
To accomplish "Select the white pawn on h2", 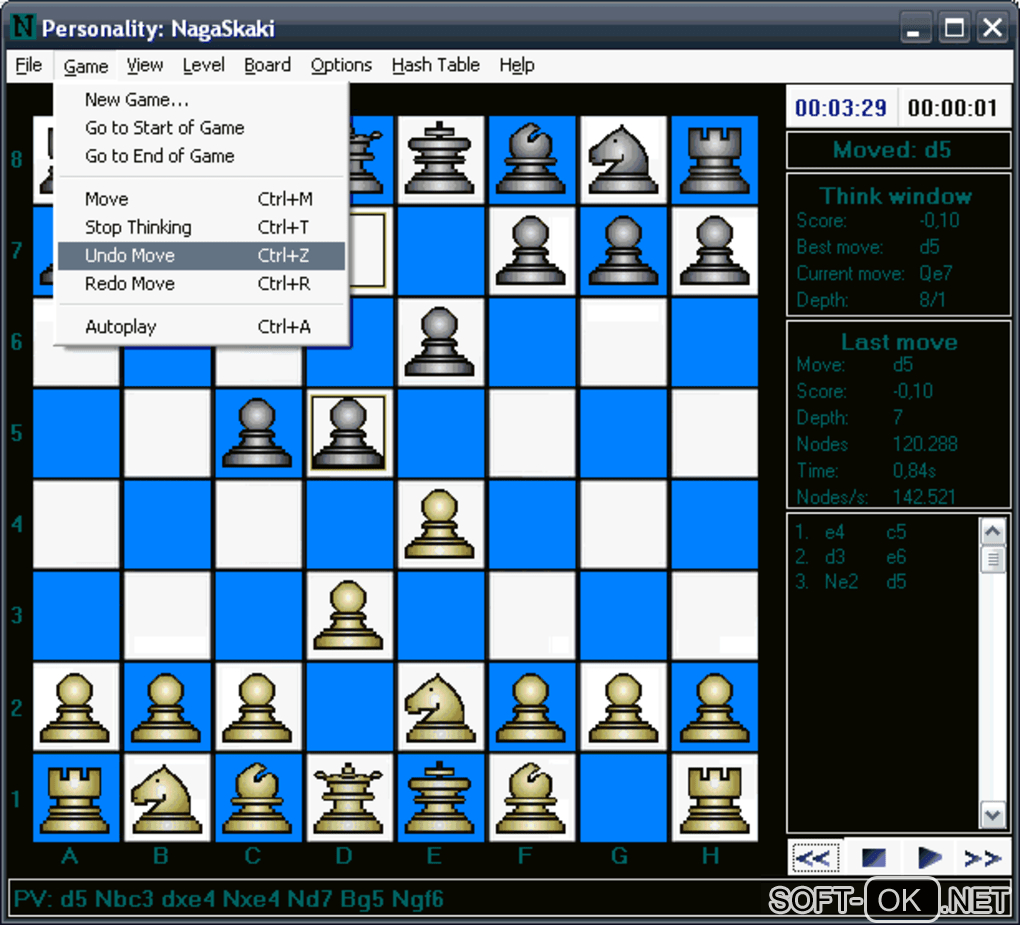I will point(714,707).
